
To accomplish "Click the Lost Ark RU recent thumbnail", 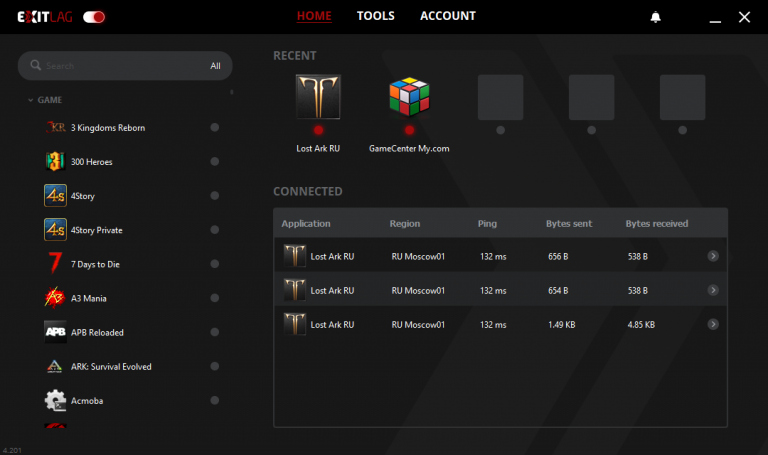I will 318,96.
